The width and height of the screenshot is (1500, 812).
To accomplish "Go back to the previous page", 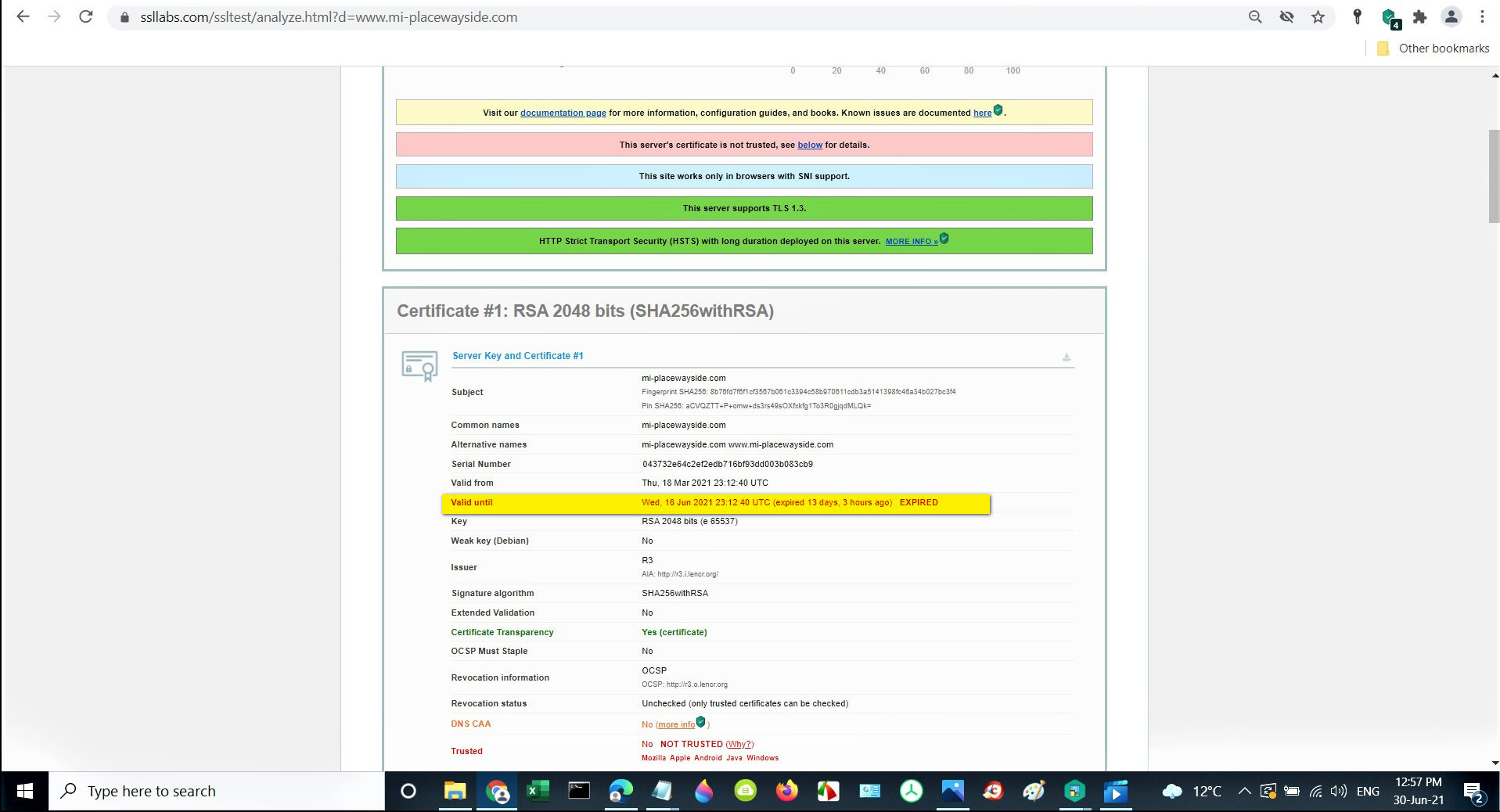I will [23, 16].
